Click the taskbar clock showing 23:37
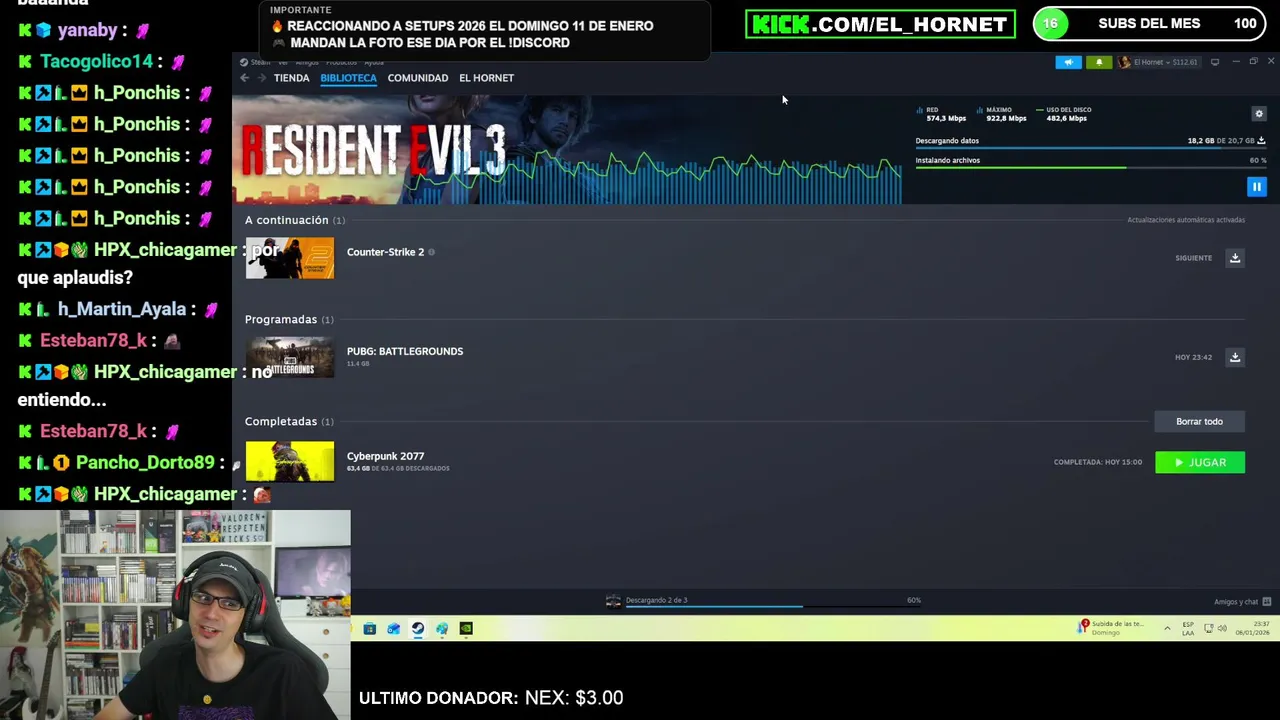Viewport: 1280px width, 720px height. coord(1252,628)
